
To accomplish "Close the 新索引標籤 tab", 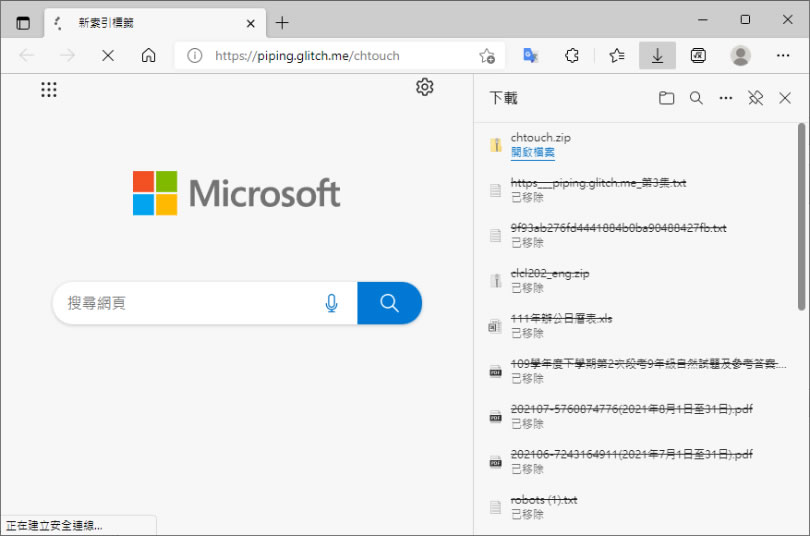I will [251, 23].
